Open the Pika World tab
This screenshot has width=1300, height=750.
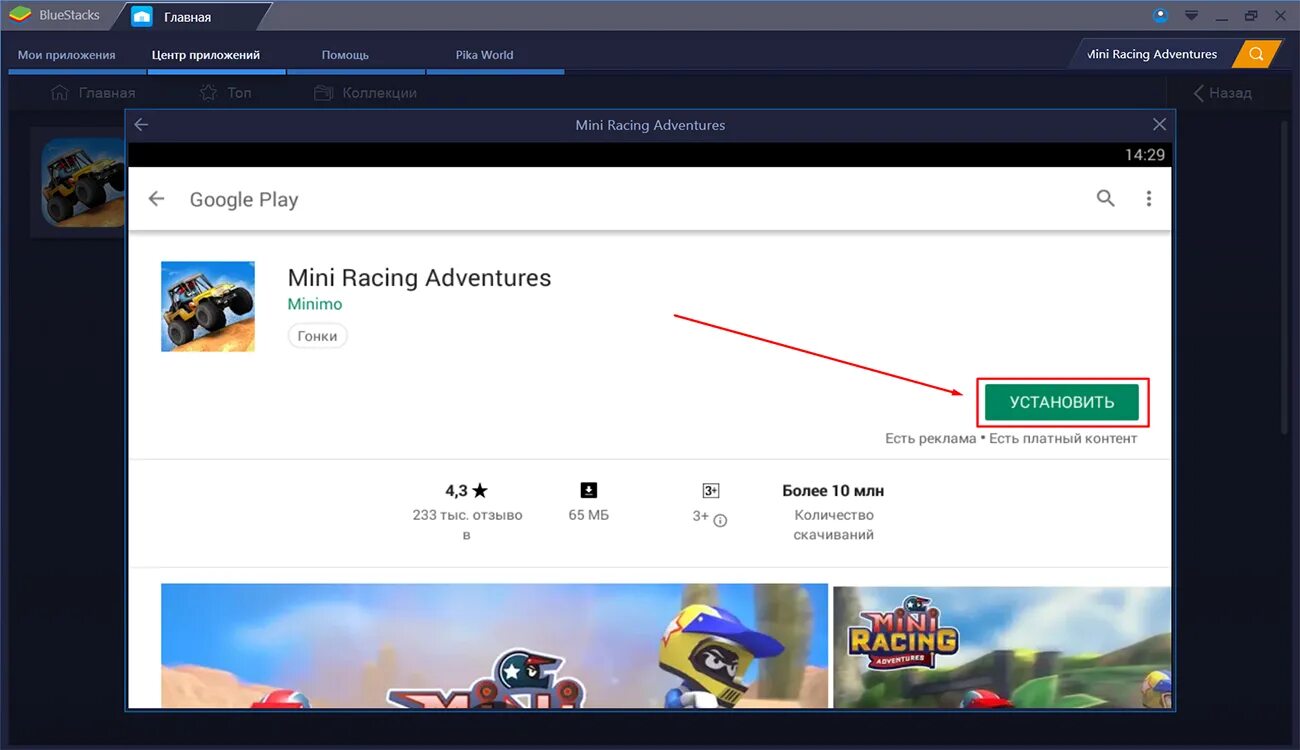[x=484, y=55]
